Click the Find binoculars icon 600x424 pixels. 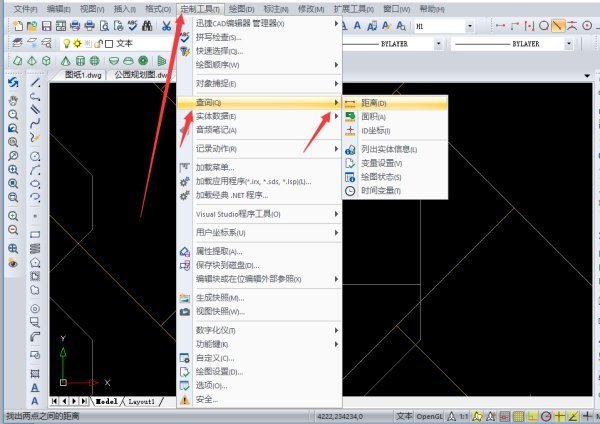point(147,26)
